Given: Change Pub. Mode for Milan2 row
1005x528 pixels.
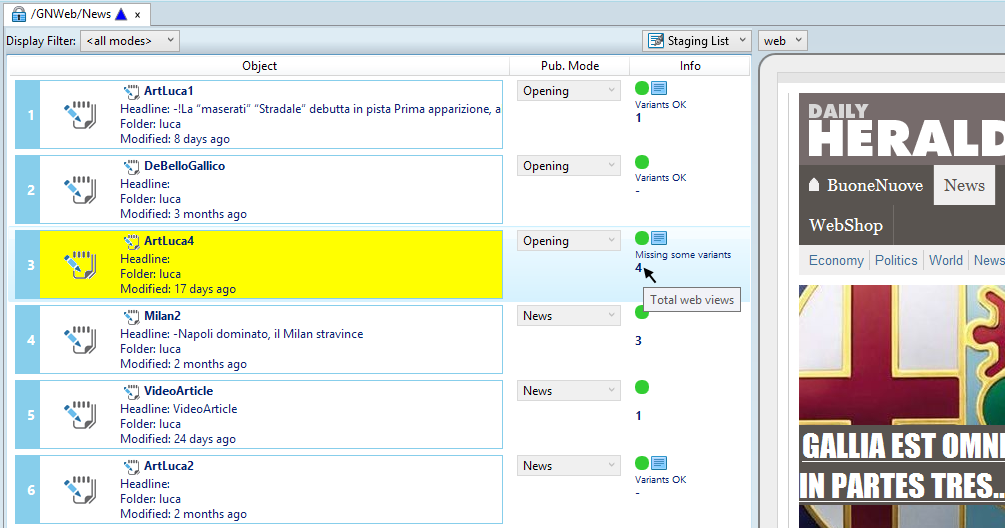Looking at the screenshot, I should coord(569,316).
